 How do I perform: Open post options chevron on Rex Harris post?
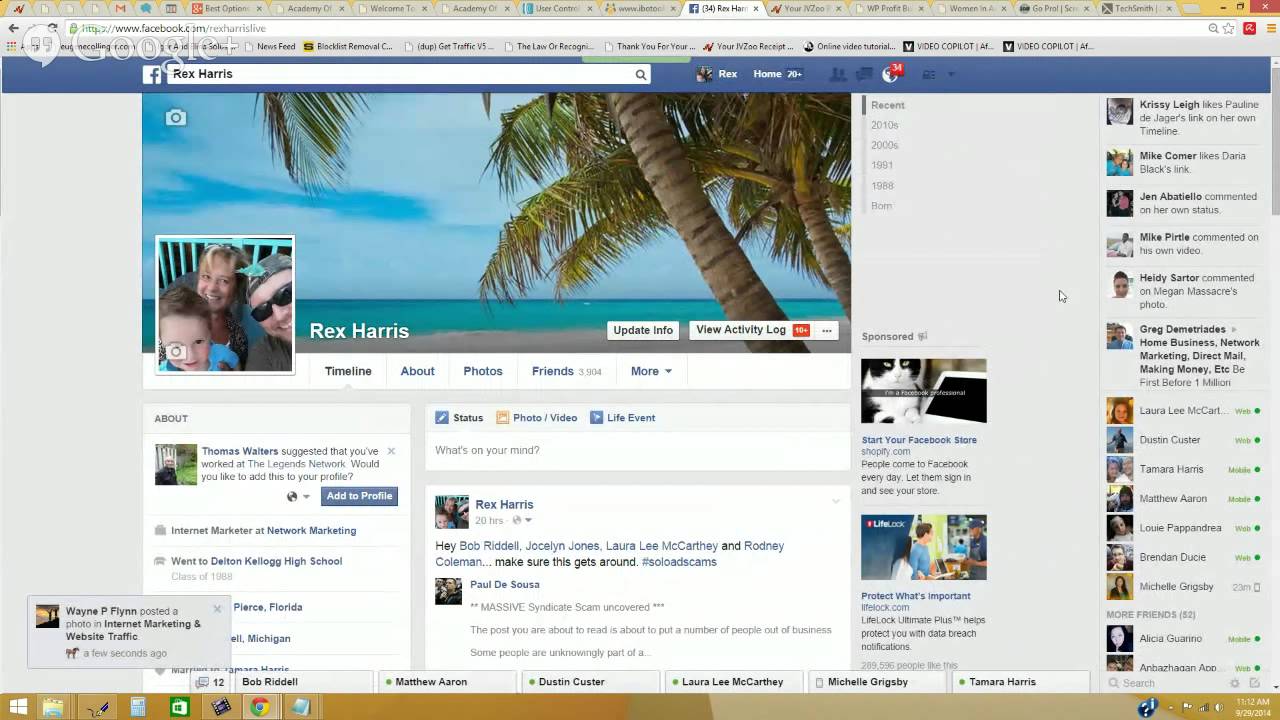point(836,501)
